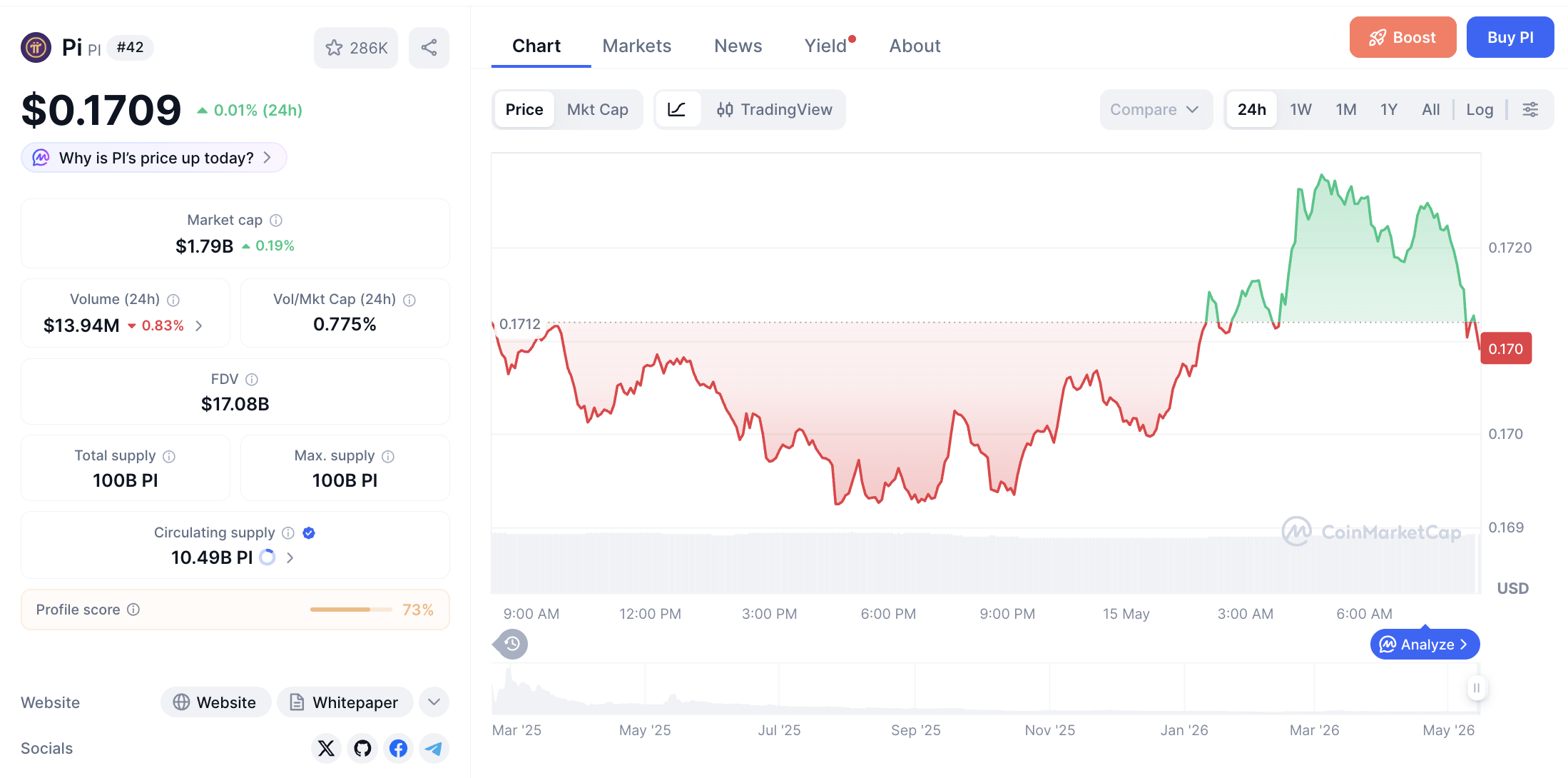Click the FDV info icon
Viewport: 1568px width, 778px height.
pyautogui.click(x=252, y=380)
